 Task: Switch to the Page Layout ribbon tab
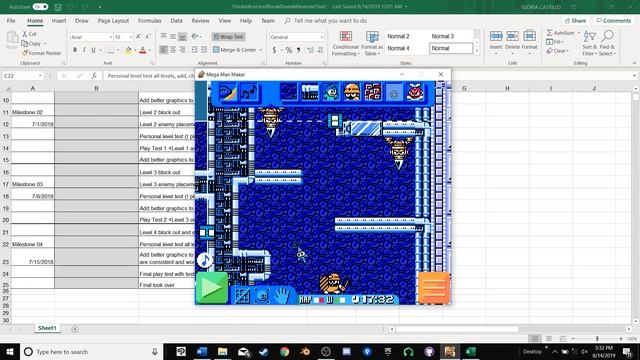[113, 20]
